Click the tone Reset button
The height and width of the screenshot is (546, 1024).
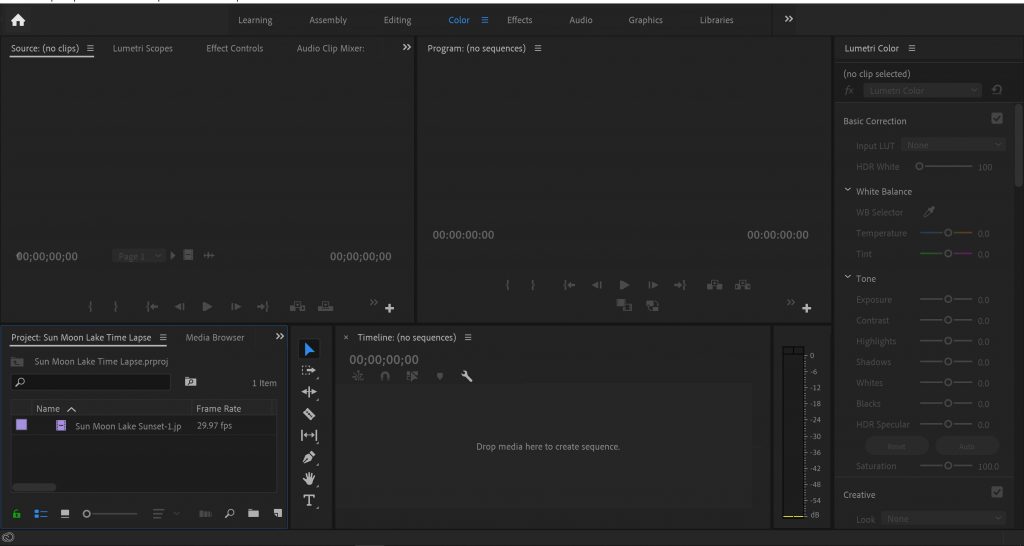tap(896, 446)
